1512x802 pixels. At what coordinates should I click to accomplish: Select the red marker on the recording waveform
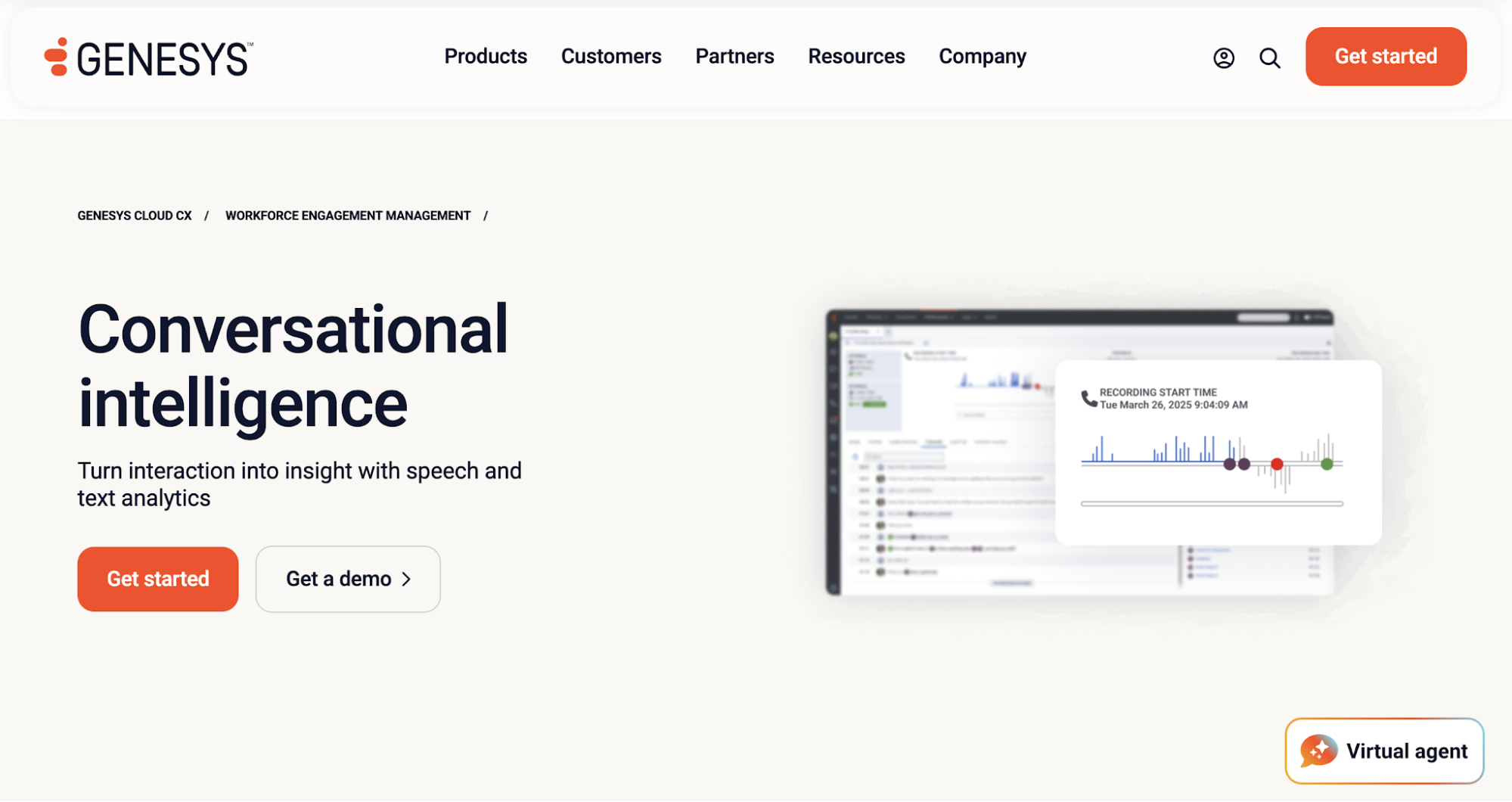(1277, 464)
